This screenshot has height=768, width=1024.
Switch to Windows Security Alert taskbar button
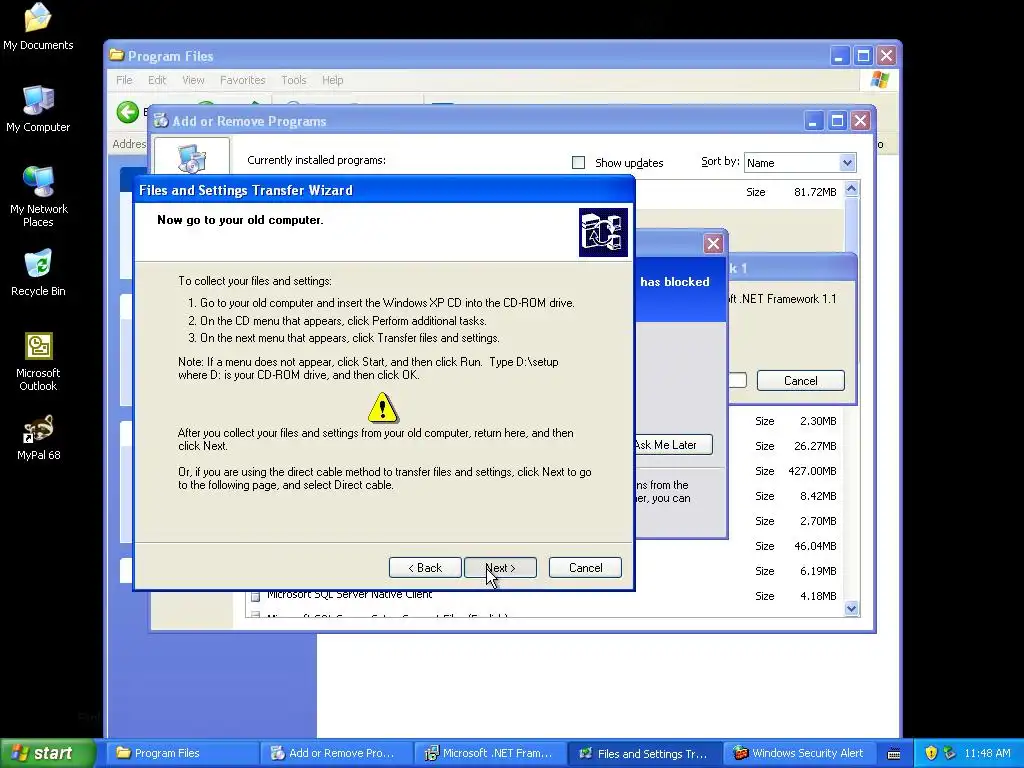coord(799,753)
